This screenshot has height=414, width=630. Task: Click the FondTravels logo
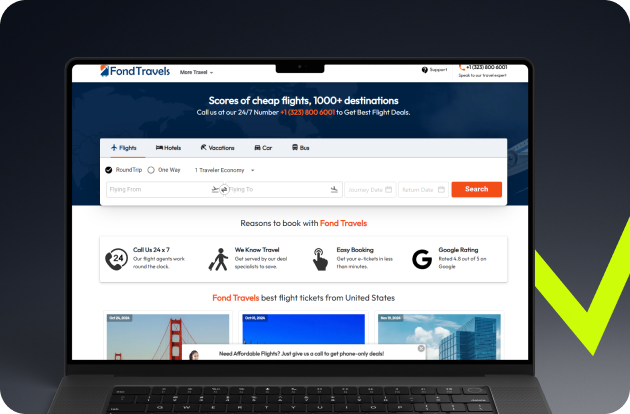tap(135, 71)
